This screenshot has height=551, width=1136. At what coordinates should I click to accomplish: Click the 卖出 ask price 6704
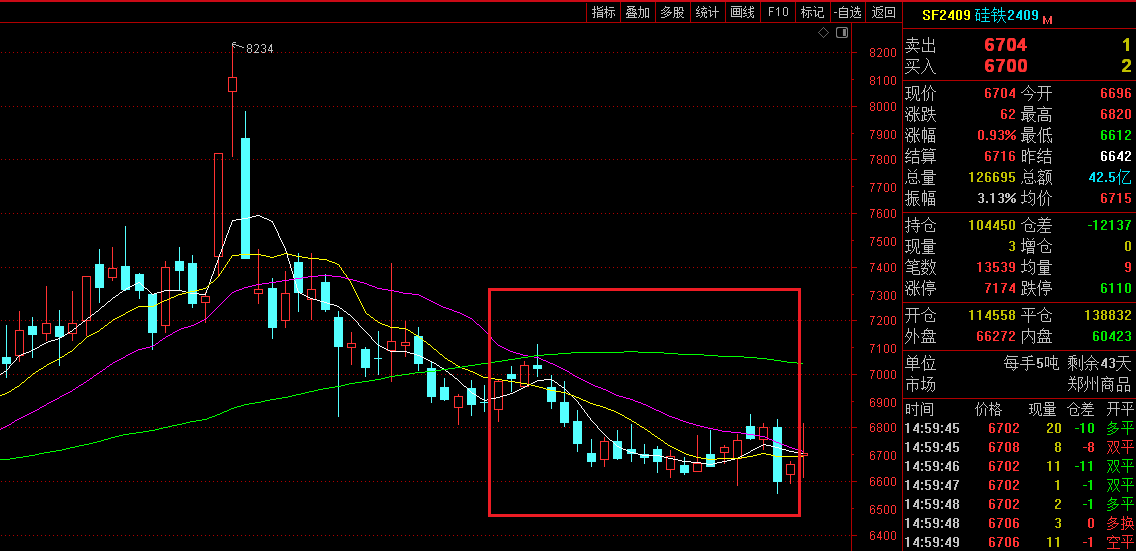coord(1005,45)
